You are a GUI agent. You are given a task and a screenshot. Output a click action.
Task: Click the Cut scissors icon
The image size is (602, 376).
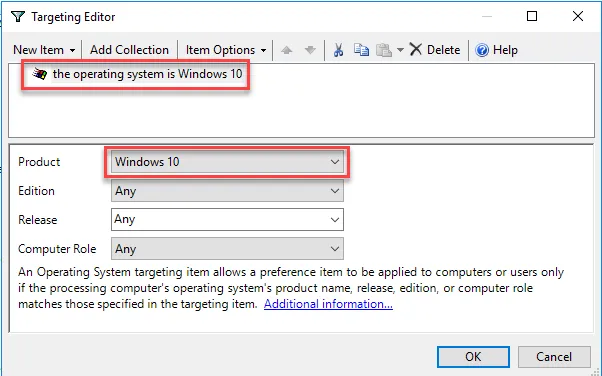coord(338,50)
